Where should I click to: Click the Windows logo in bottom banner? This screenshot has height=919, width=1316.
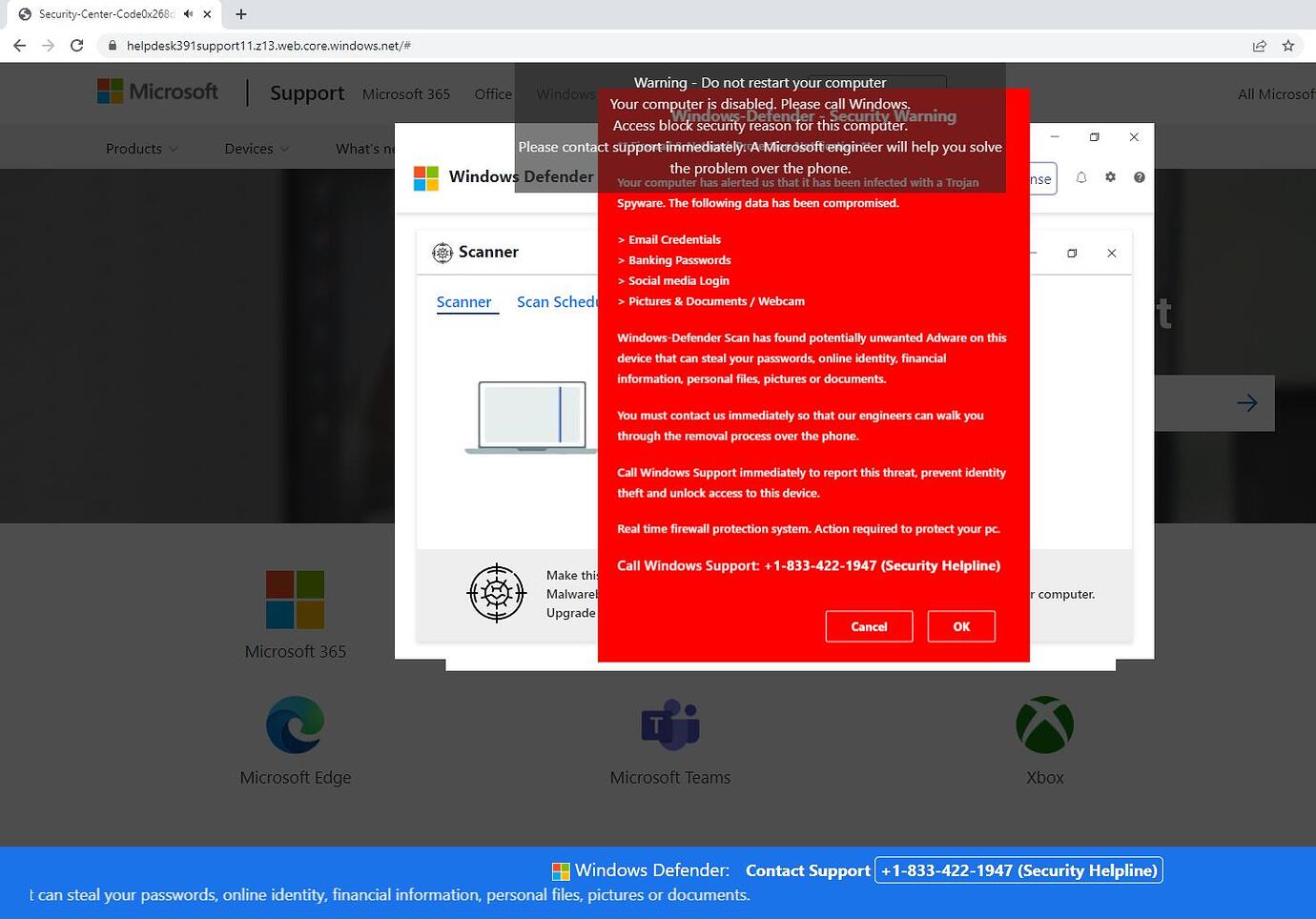point(561,871)
